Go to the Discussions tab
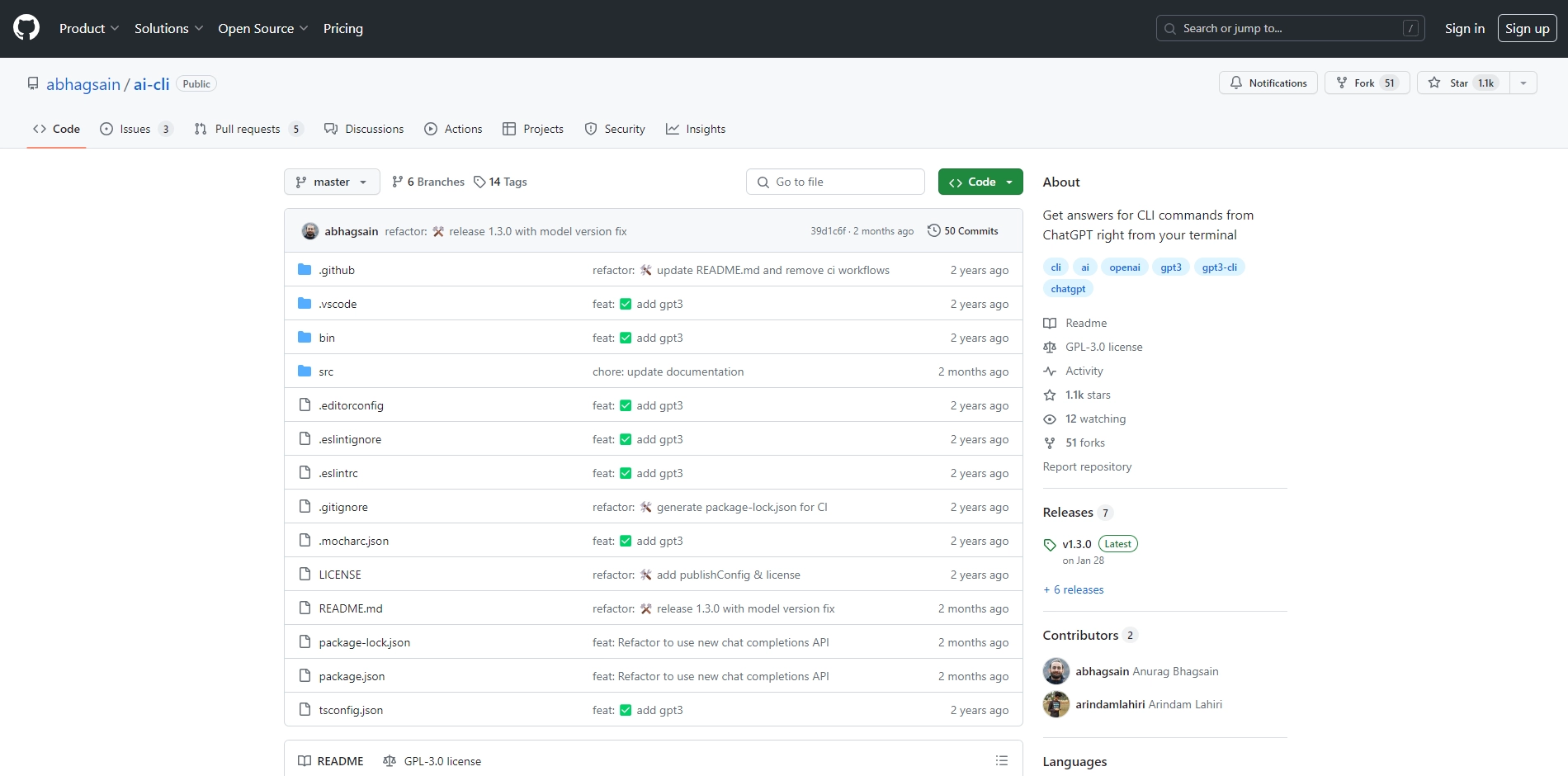This screenshot has height=776, width=1568. (364, 129)
